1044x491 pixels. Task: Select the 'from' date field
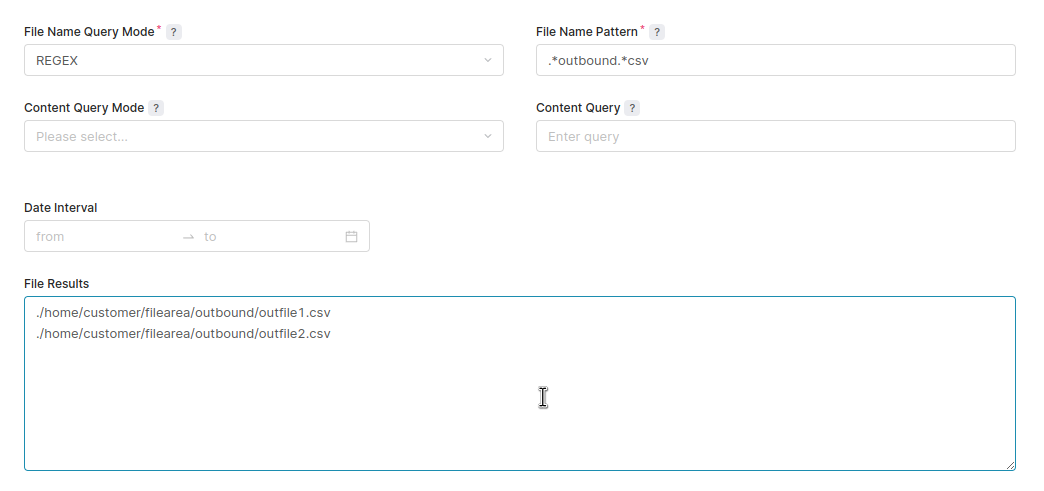(x=100, y=237)
